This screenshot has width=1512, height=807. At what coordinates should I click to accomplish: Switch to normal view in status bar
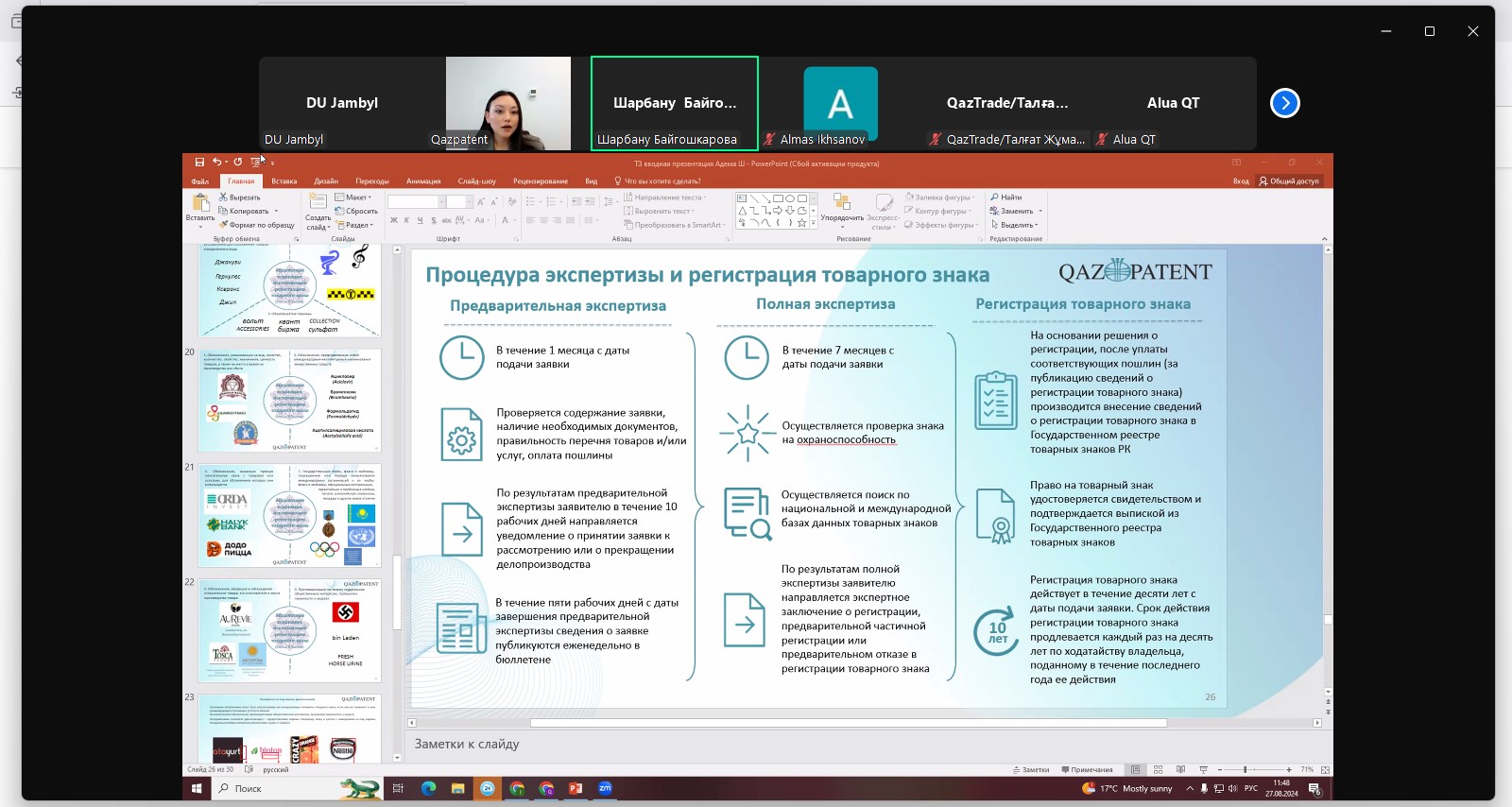[x=1135, y=770]
